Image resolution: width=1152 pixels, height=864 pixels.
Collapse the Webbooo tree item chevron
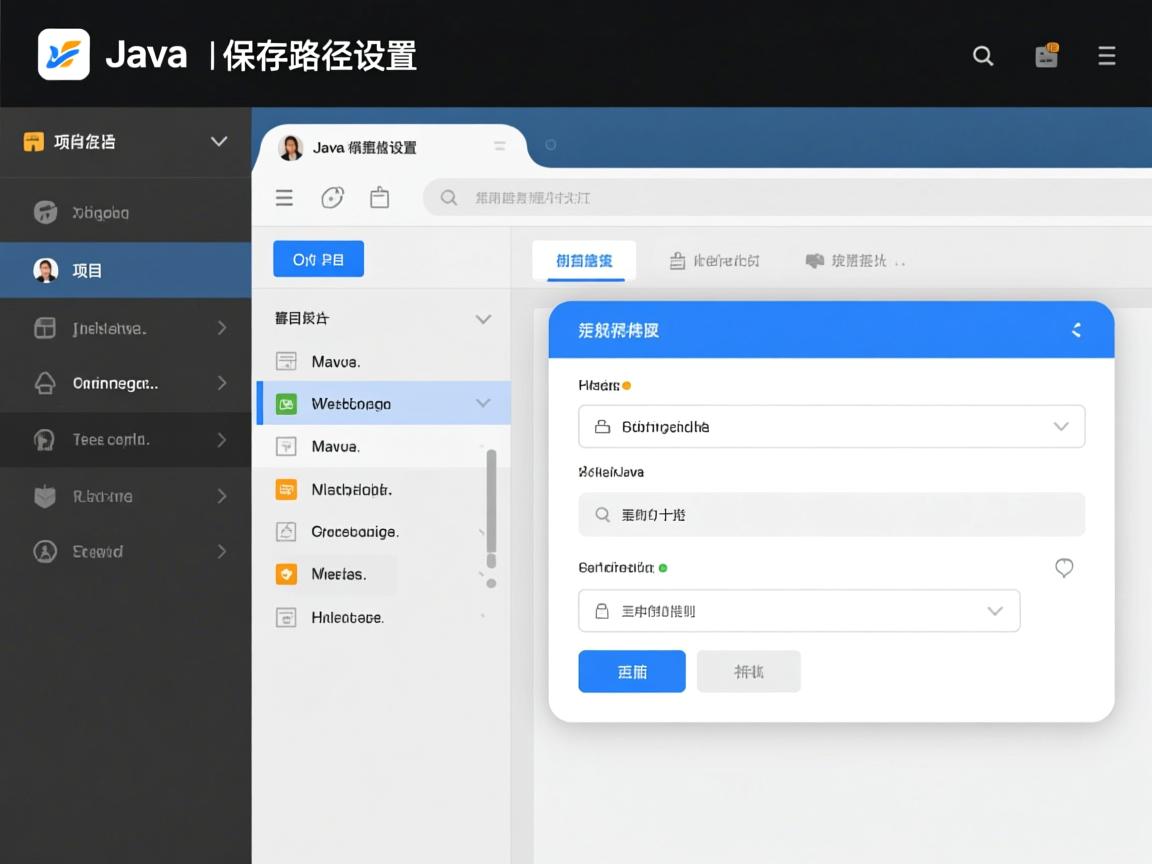(483, 403)
